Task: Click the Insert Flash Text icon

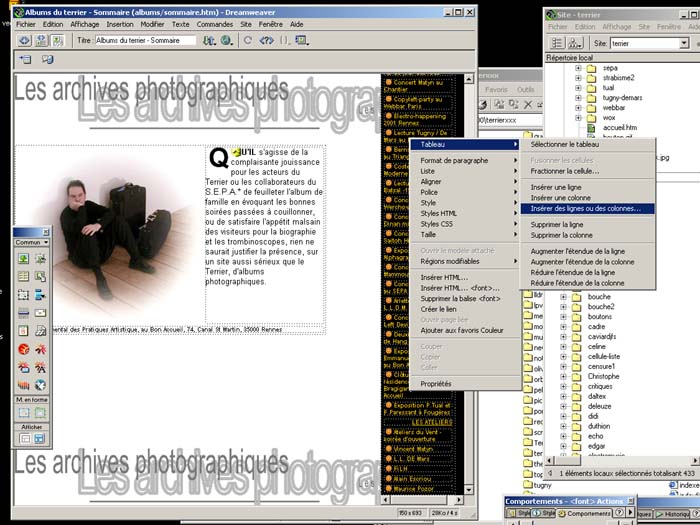Action: 41,367
